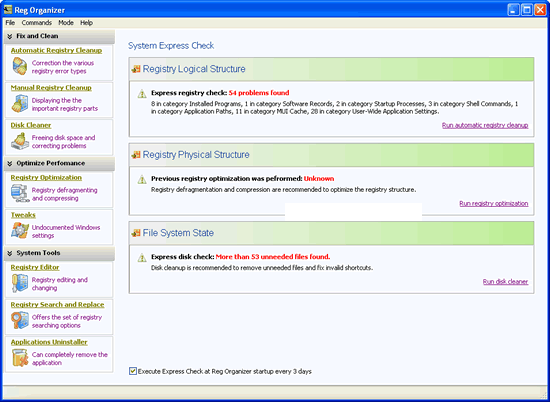Click 'Freeing disk space and correcting problems' text
This screenshot has height=402, width=550.
(x=63, y=142)
